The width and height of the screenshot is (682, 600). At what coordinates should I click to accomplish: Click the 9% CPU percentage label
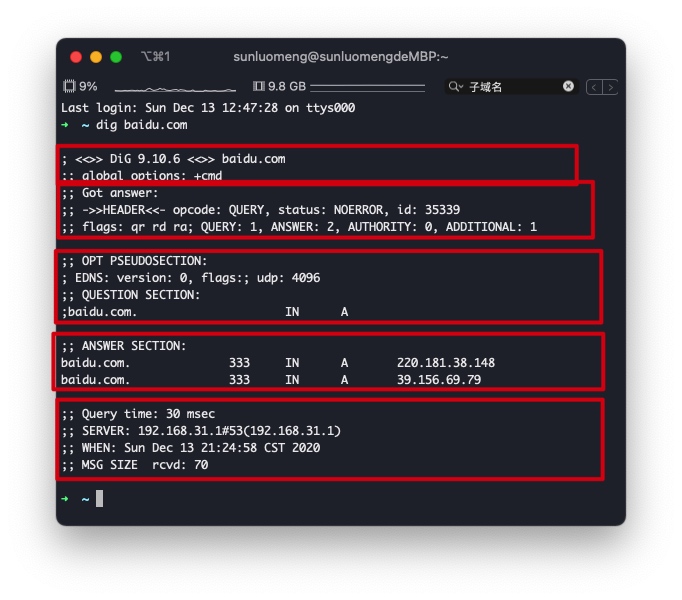[x=88, y=86]
